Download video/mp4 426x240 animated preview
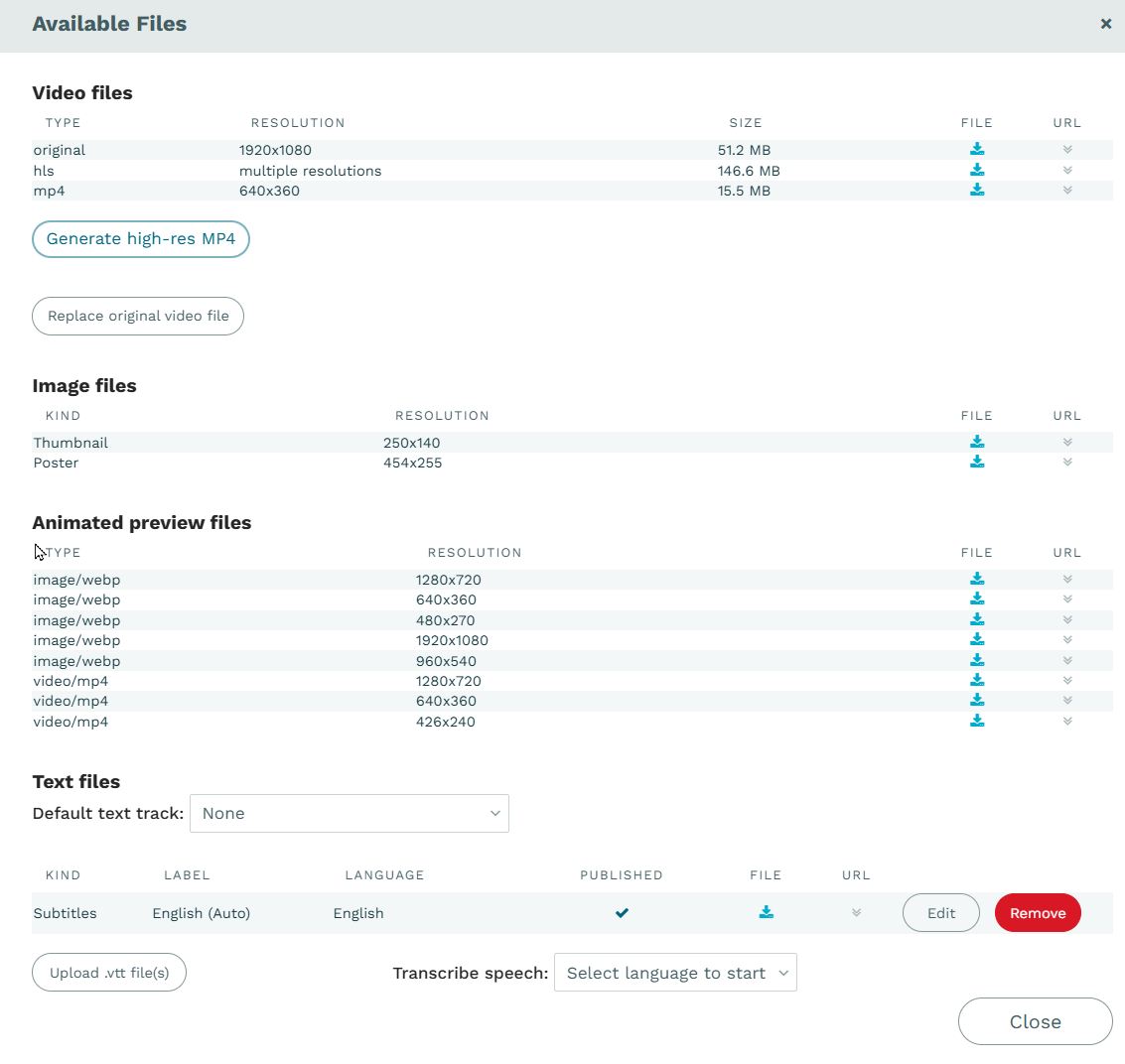Screen dimensions: 1125x1064 coord(976,722)
